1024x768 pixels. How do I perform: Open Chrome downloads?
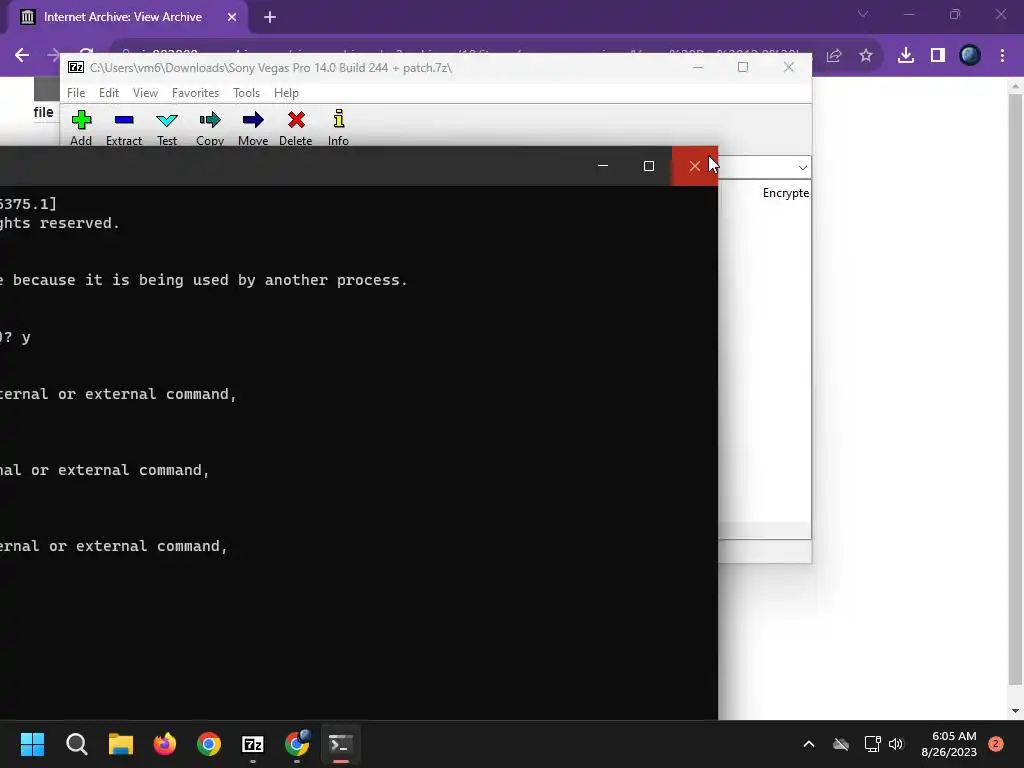click(905, 56)
